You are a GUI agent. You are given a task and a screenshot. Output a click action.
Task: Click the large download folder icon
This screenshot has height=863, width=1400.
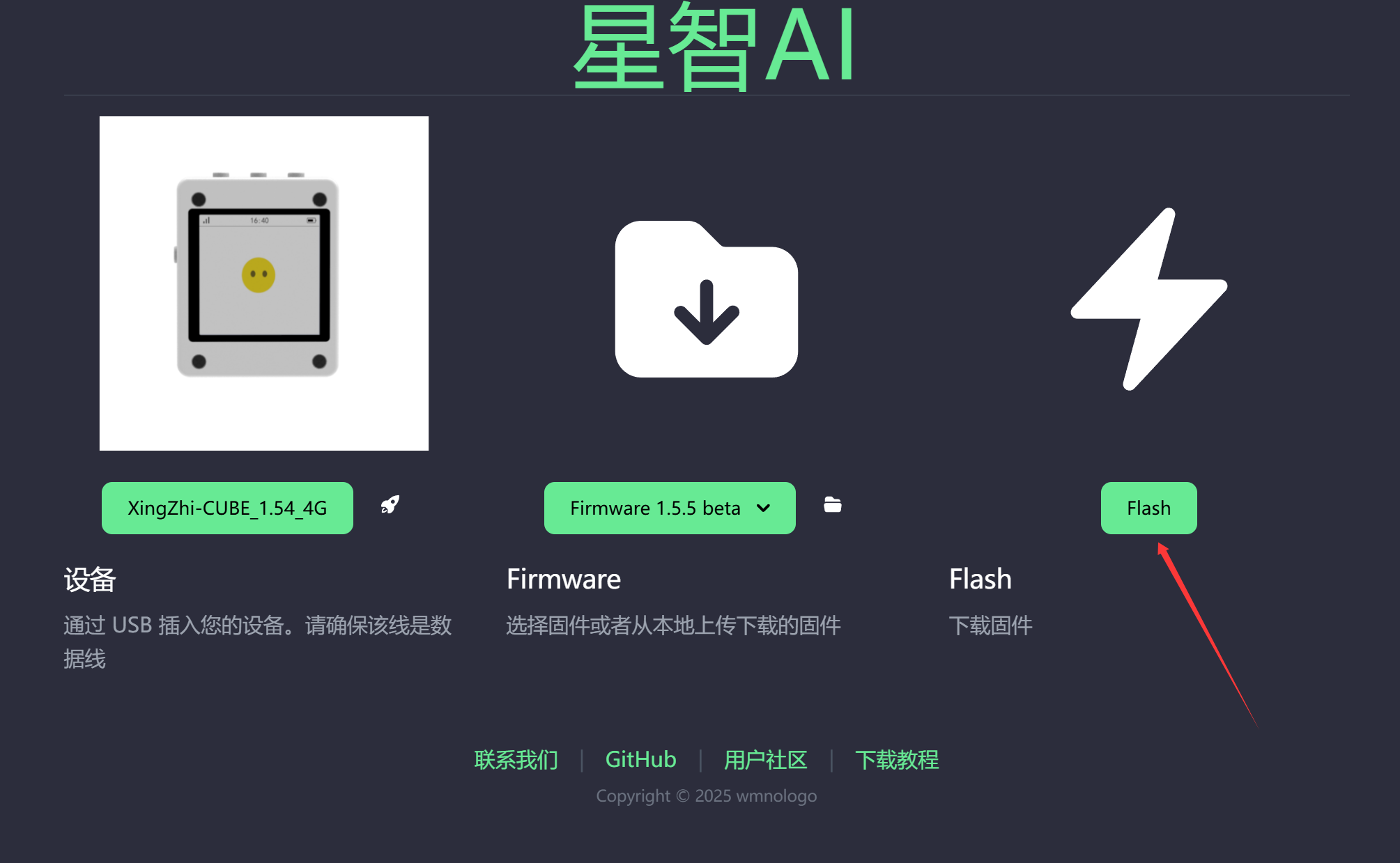707,299
